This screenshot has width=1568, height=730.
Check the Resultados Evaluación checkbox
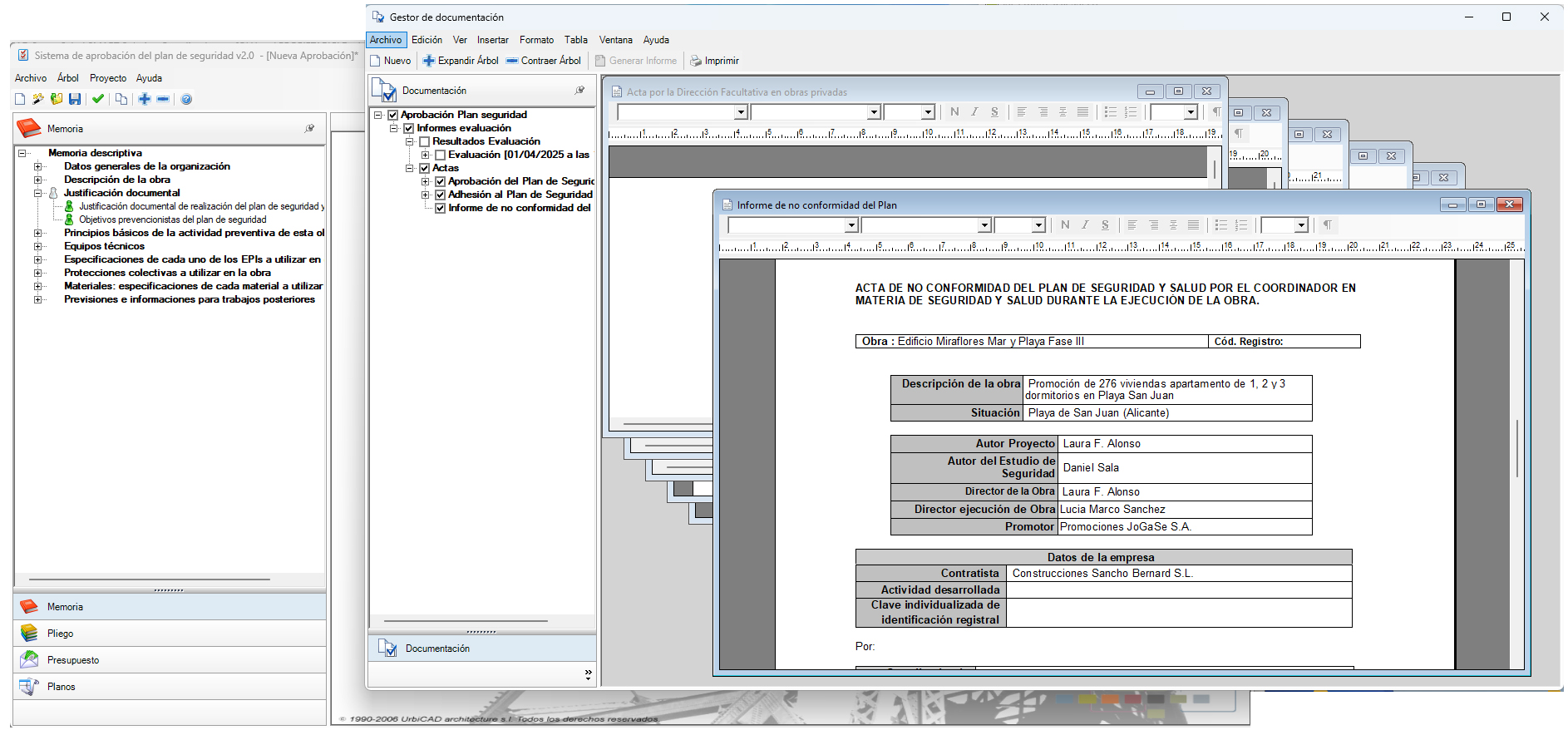424,141
